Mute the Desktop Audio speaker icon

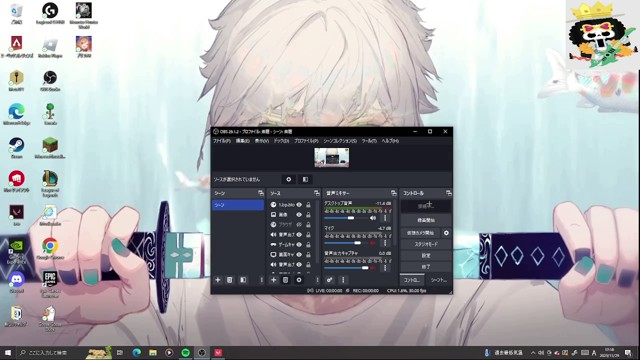(x=373, y=218)
